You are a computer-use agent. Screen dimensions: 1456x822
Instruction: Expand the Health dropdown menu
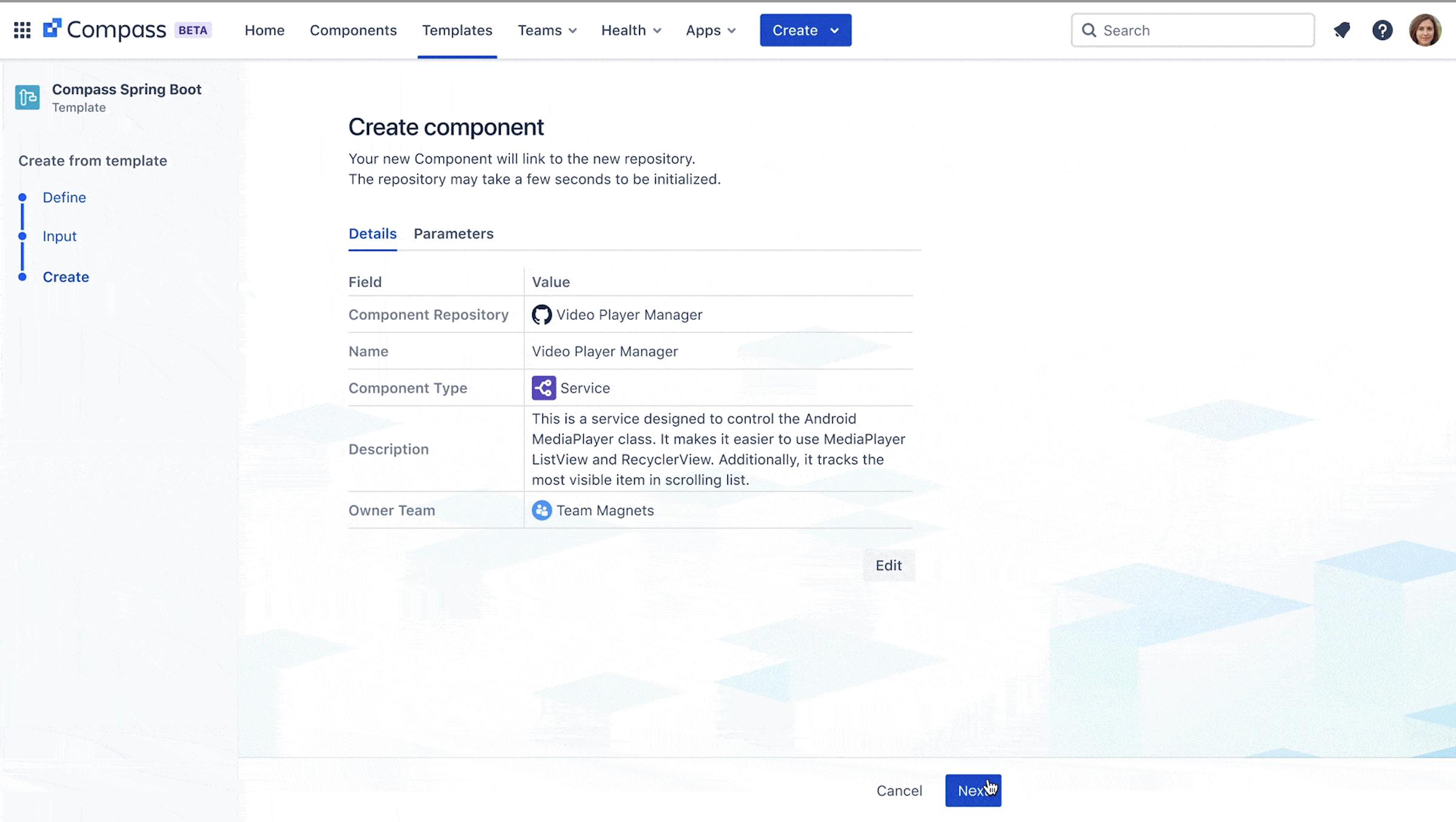point(631,30)
